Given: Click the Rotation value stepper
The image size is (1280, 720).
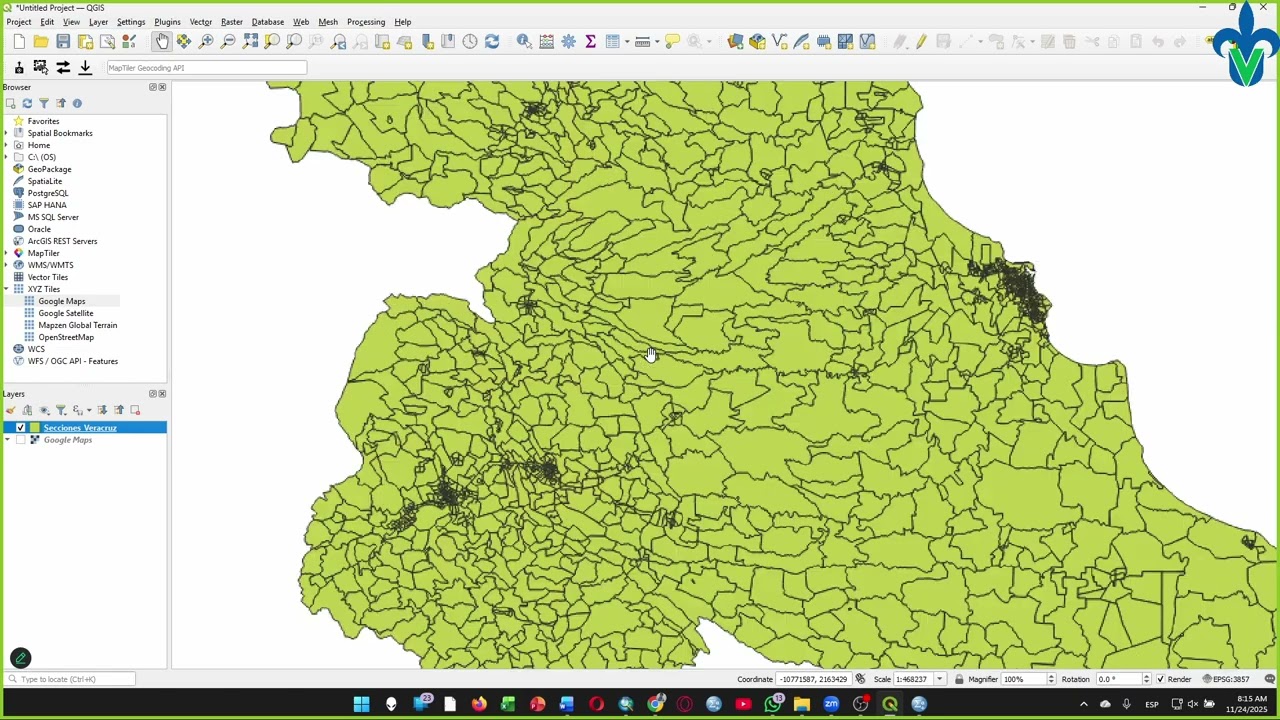Looking at the screenshot, I should click(1146, 679).
